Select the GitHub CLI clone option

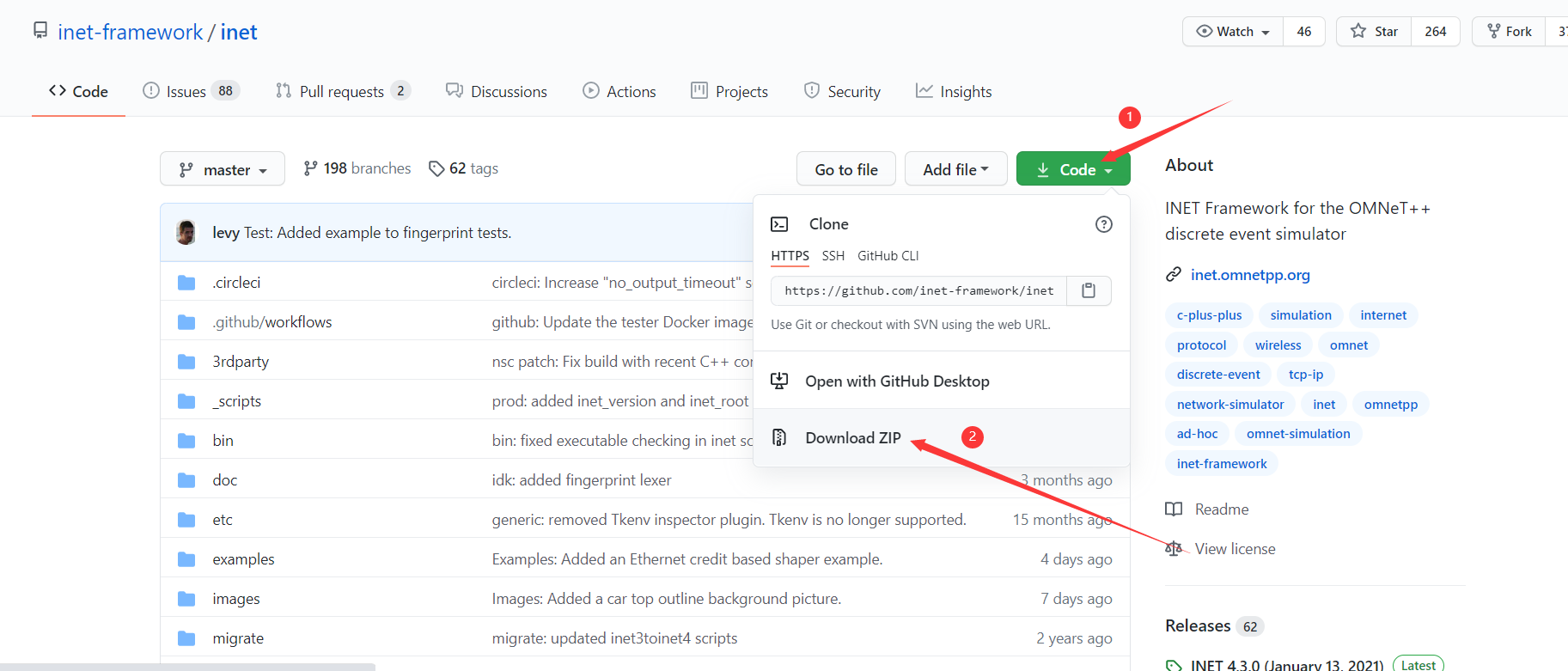click(x=888, y=256)
